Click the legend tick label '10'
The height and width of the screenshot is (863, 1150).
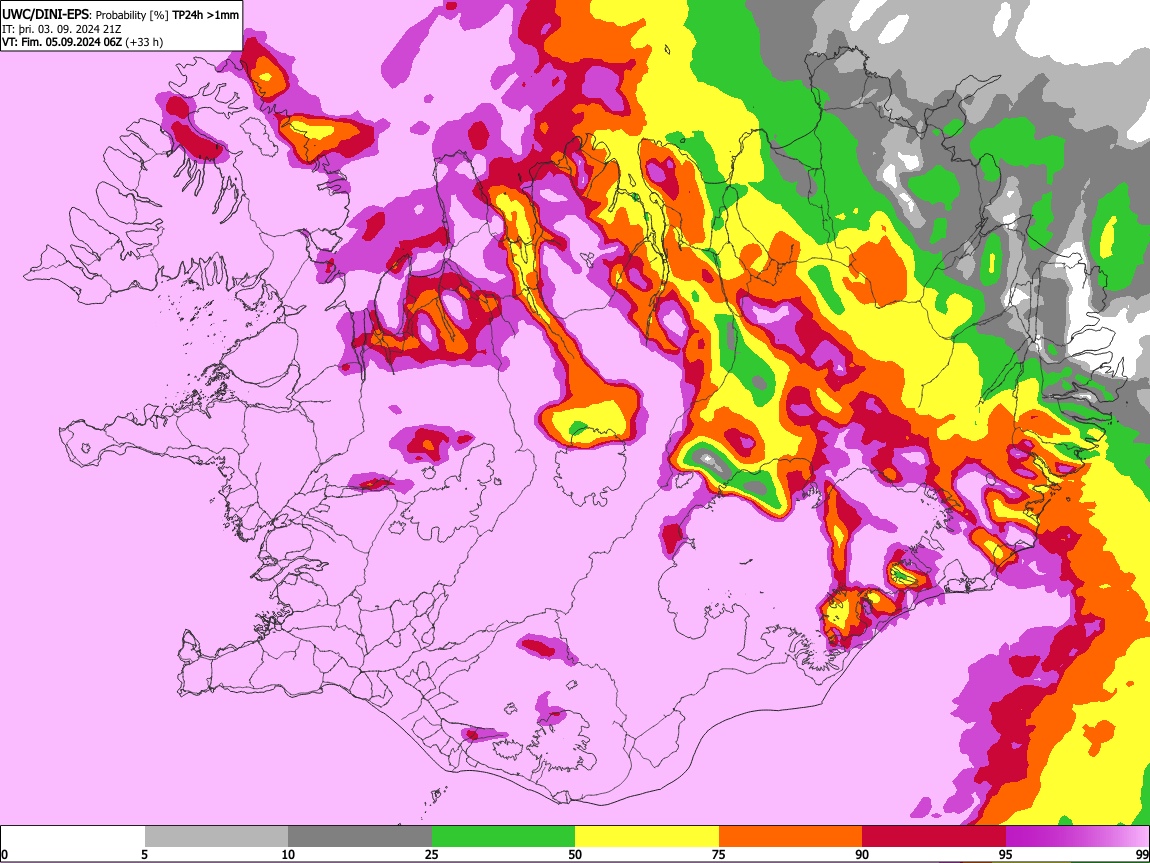point(288,855)
